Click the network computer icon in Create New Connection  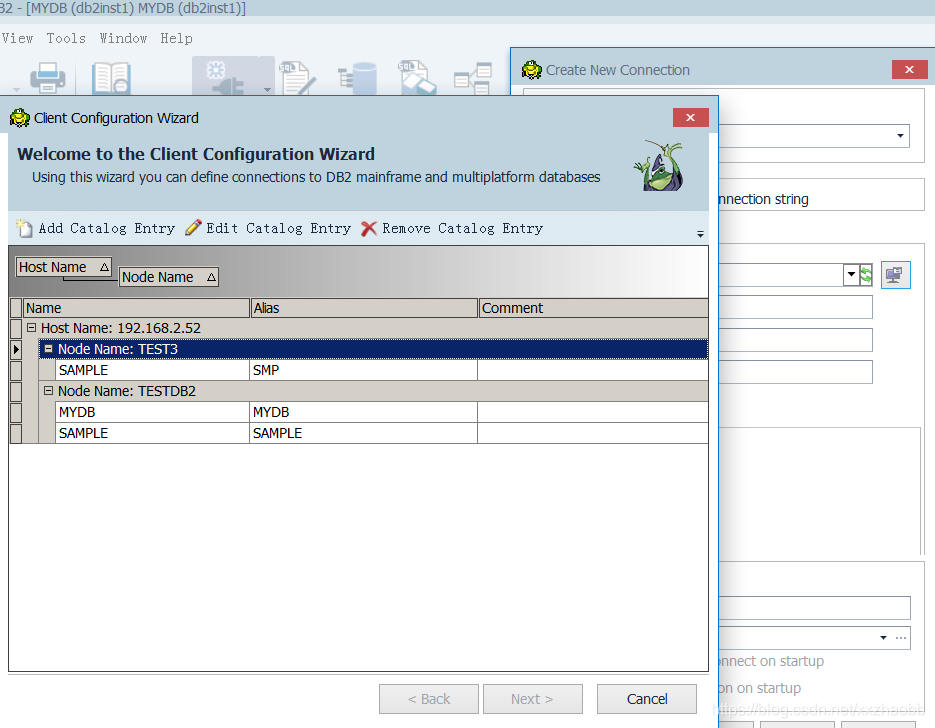tap(895, 274)
